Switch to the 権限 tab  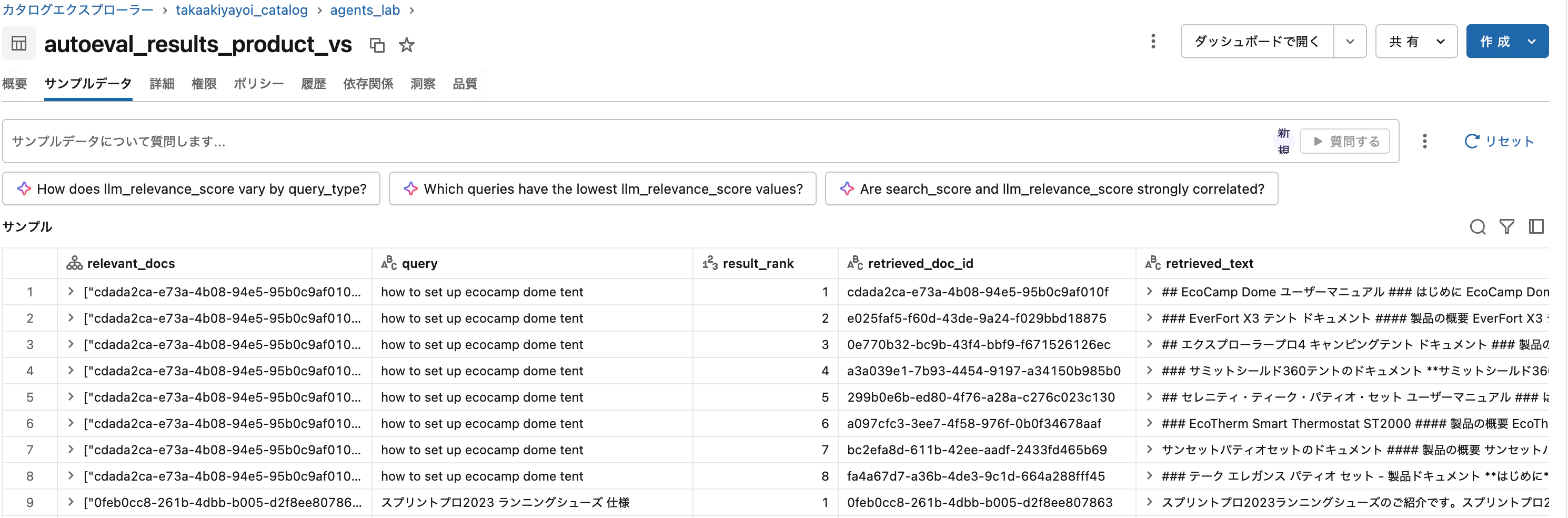pyautogui.click(x=204, y=83)
